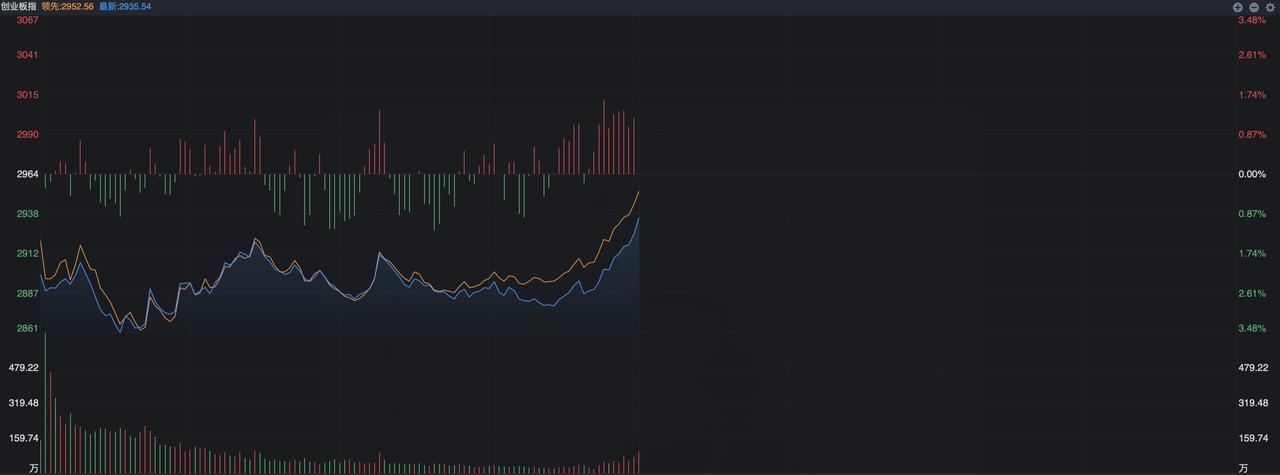Screen dimensions: 1280x475
Task: Click the left-axis 479.22 volume label
Action: pyautogui.click(x=23, y=368)
